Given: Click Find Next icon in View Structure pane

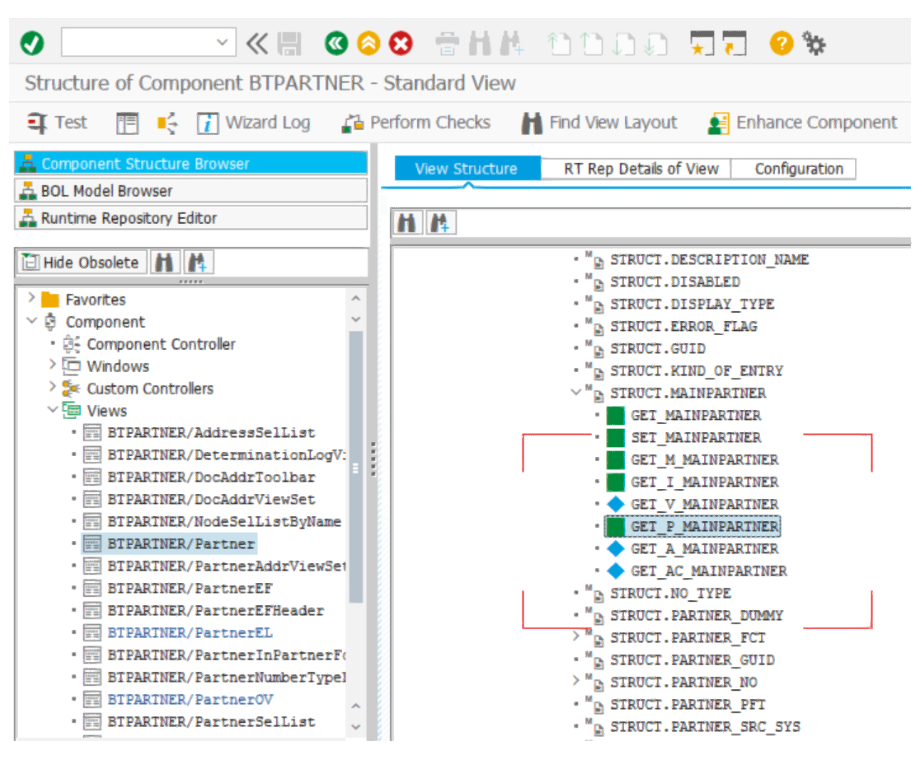Looking at the screenshot, I should [x=441, y=223].
